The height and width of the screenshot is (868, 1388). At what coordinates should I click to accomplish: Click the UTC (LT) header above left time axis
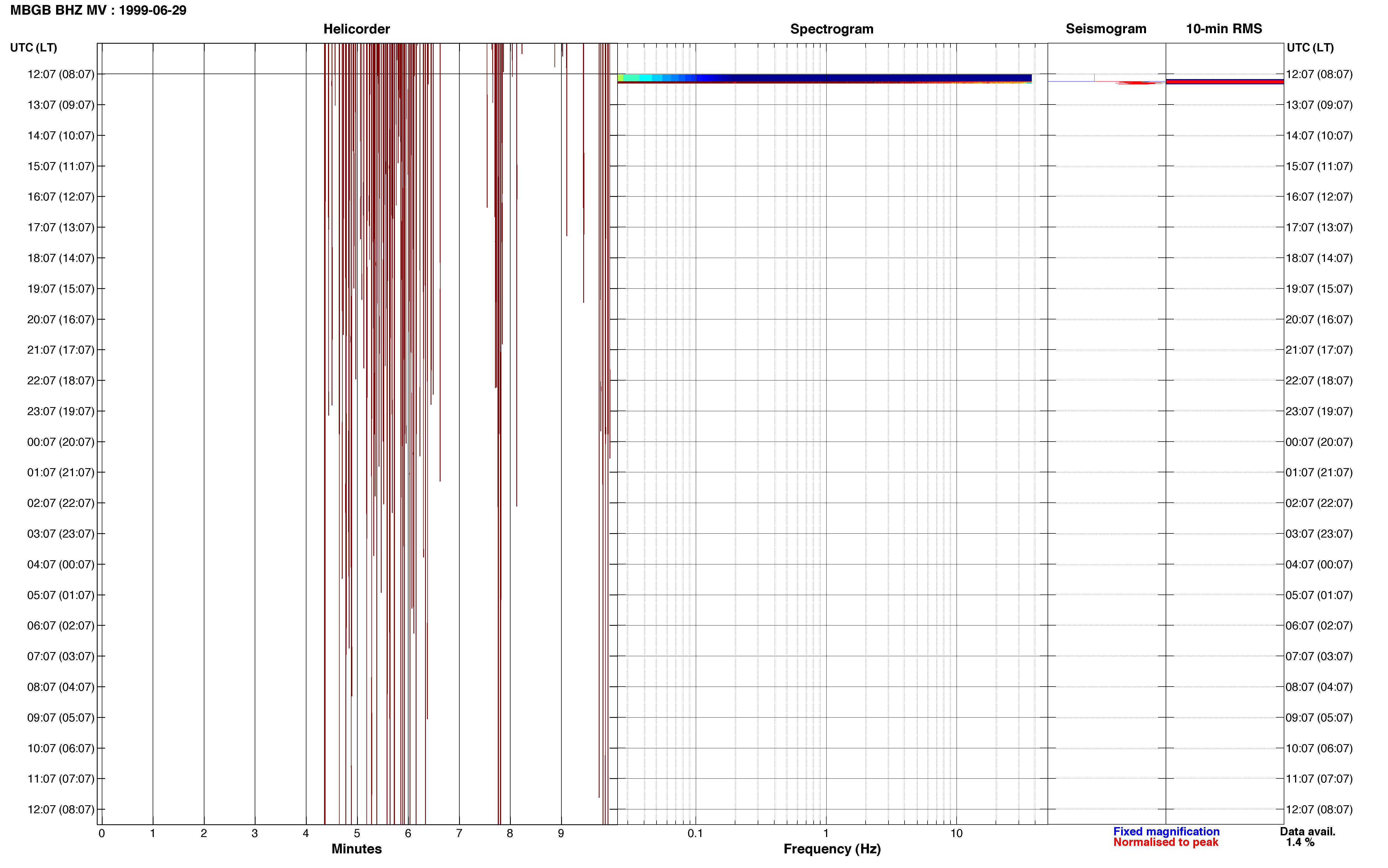[34, 48]
